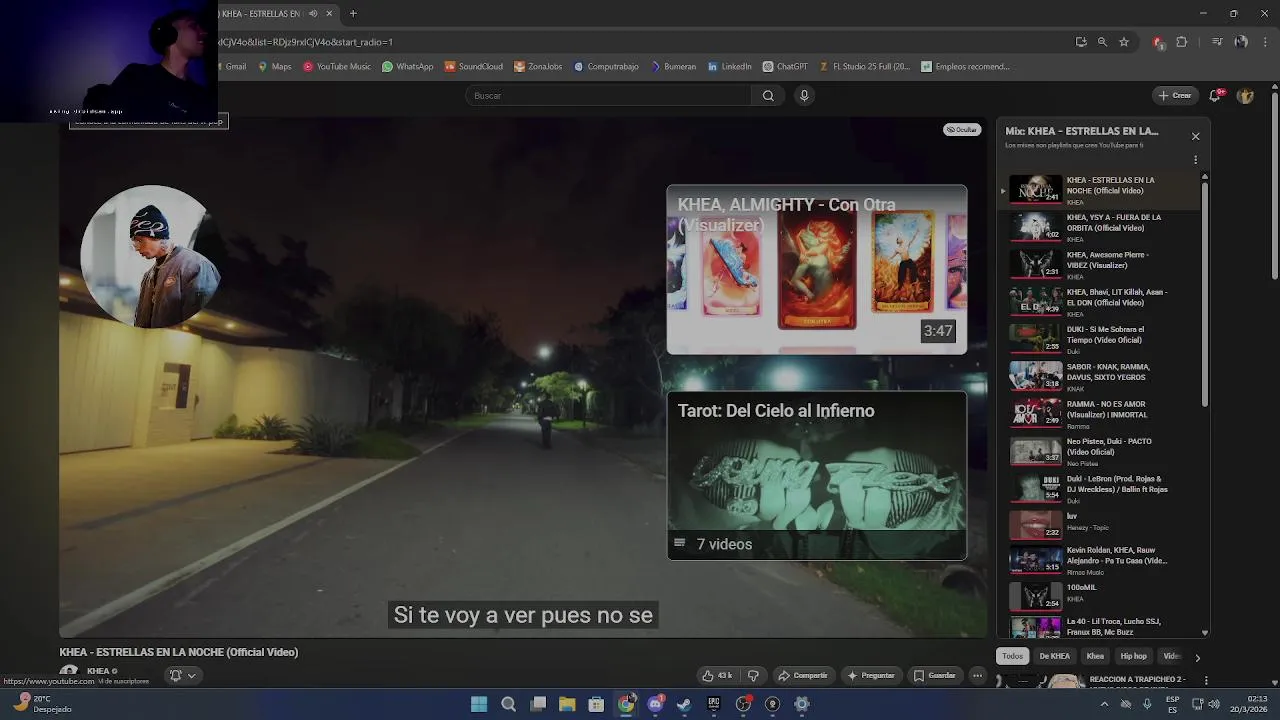Open Chrome media control icon
The height and width of the screenshot is (720, 1280).
pyautogui.click(x=1217, y=42)
